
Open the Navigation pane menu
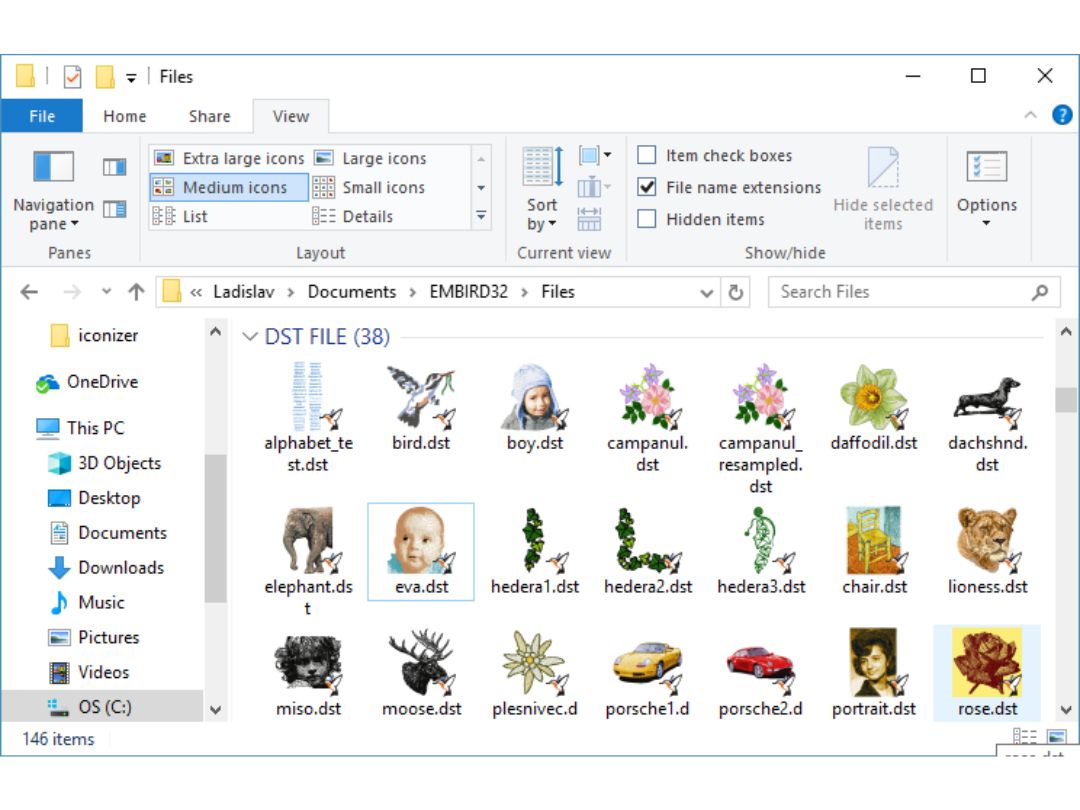(53, 191)
